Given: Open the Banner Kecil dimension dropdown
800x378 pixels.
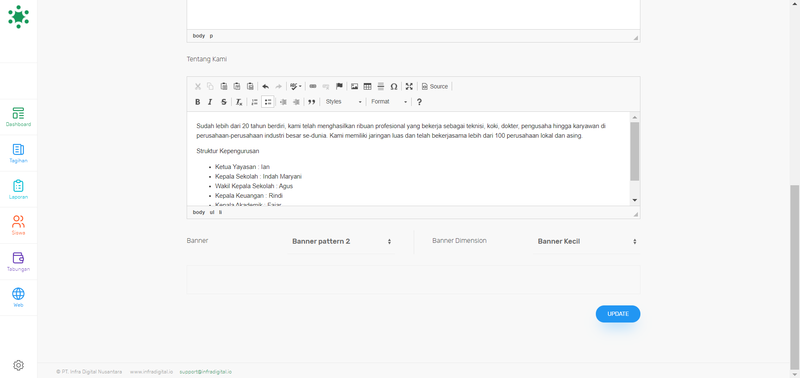Looking at the screenshot, I should (587, 241).
